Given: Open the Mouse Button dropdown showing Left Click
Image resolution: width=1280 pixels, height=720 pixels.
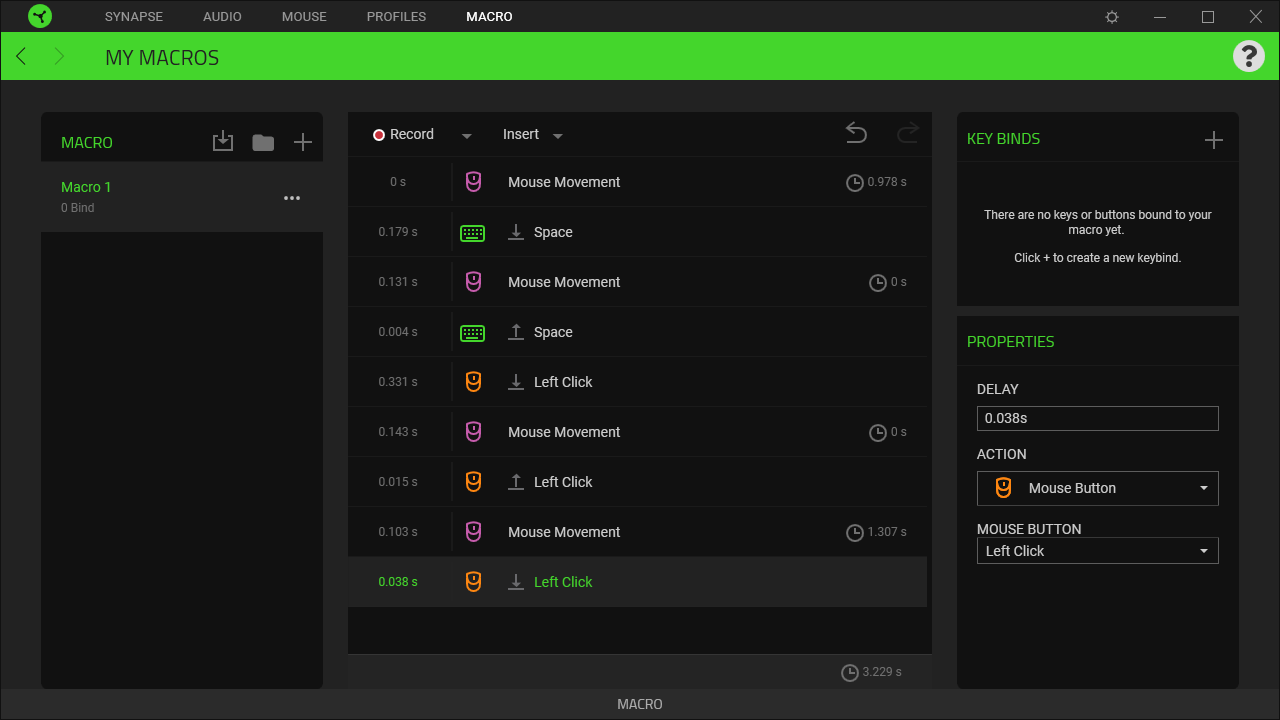Looking at the screenshot, I should point(1097,551).
